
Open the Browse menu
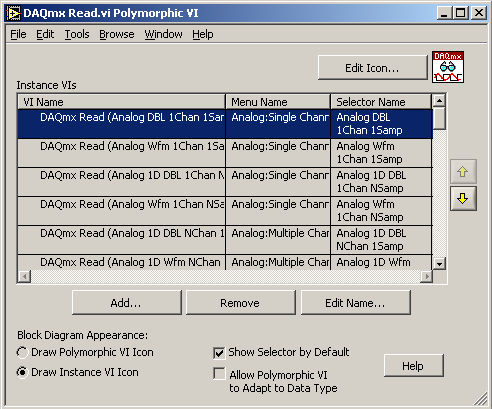click(117, 34)
